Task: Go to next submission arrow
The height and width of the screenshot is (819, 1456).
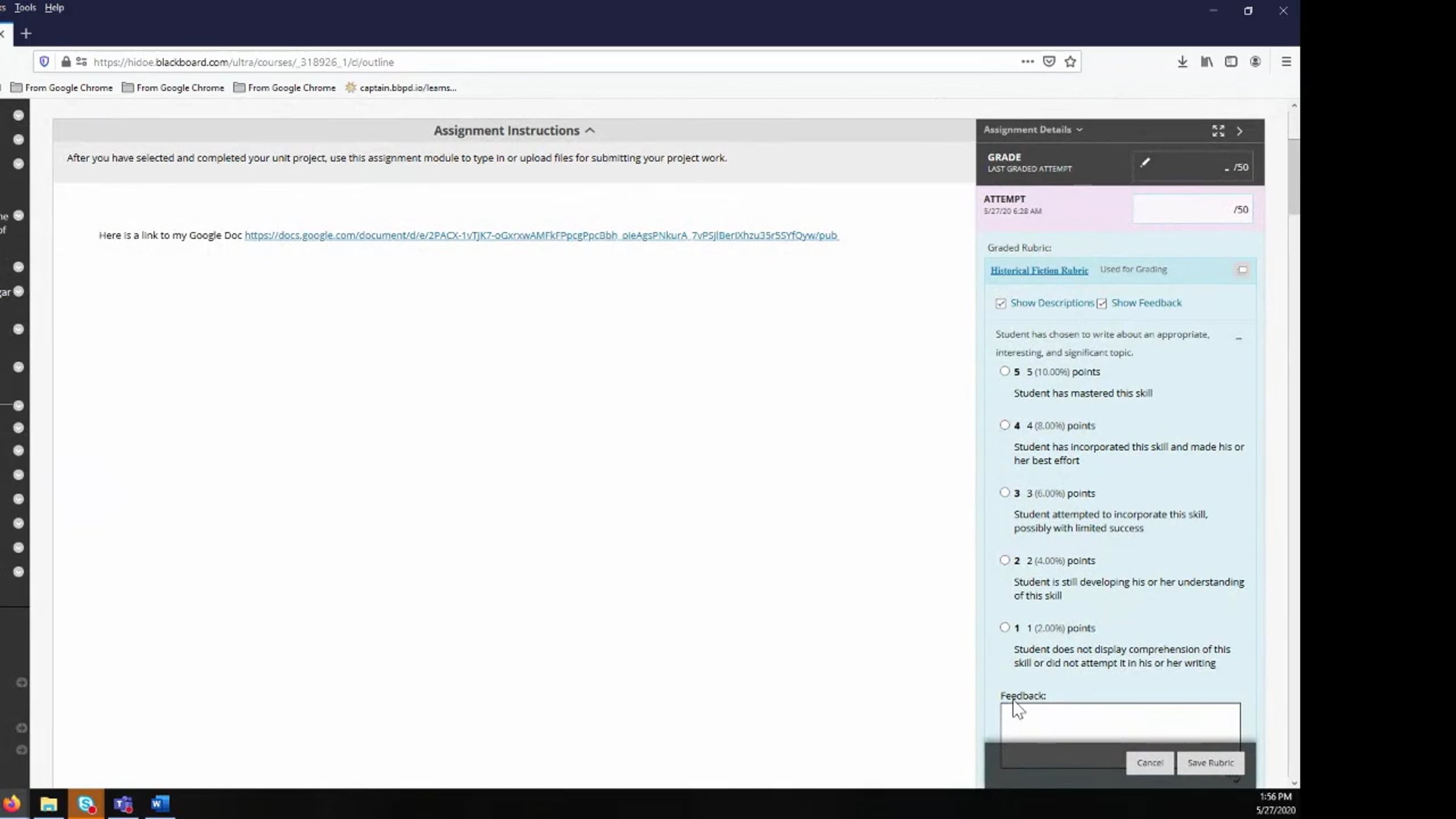Action: tap(1240, 131)
